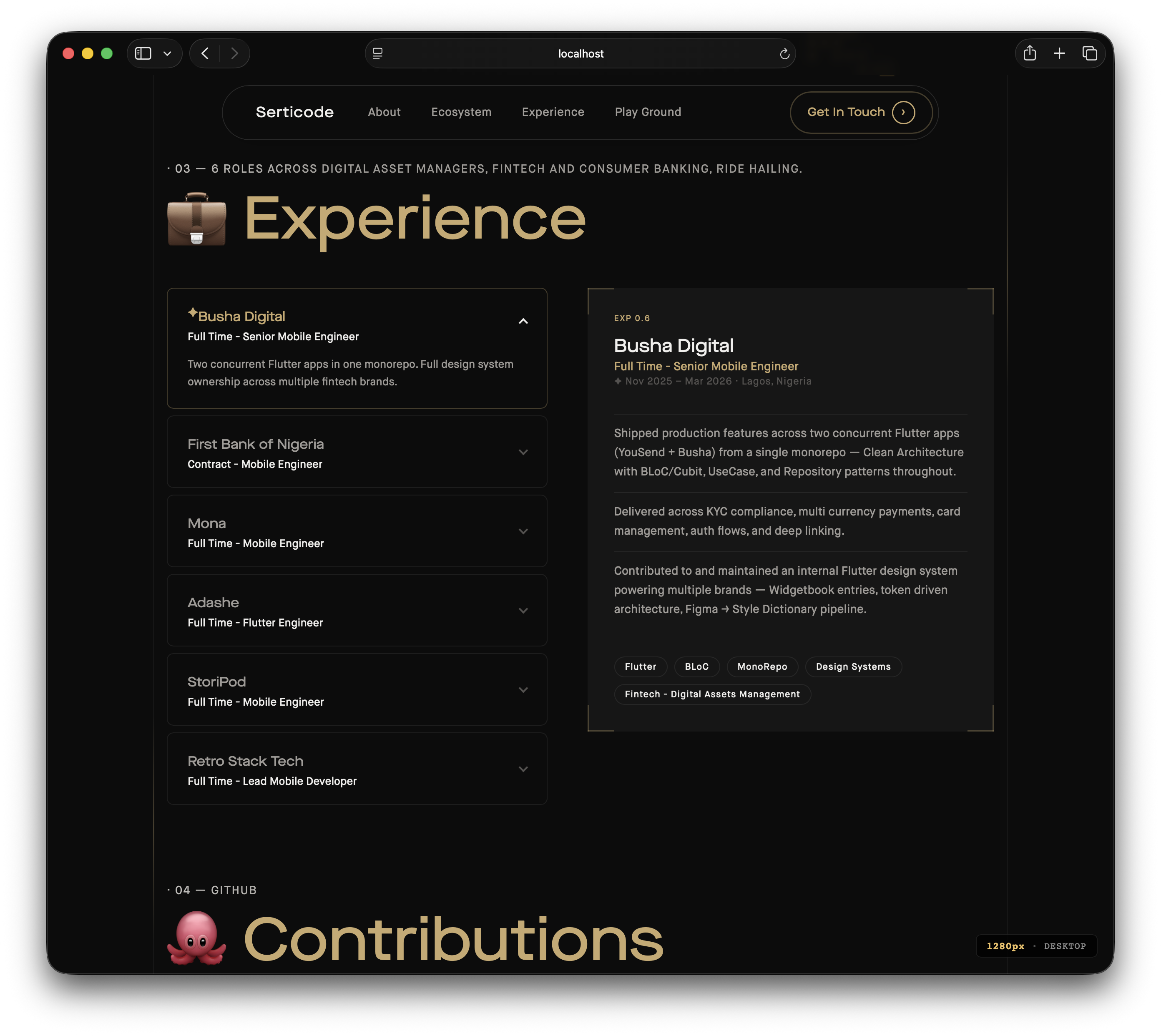This screenshot has height=1036, width=1161.
Task: Expand the Adashe card chevron
Action: point(523,610)
